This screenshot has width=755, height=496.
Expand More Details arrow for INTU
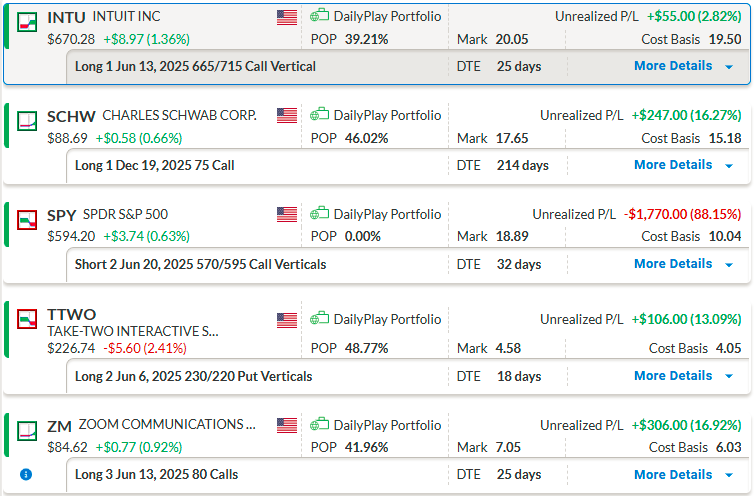[x=729, y=67]
